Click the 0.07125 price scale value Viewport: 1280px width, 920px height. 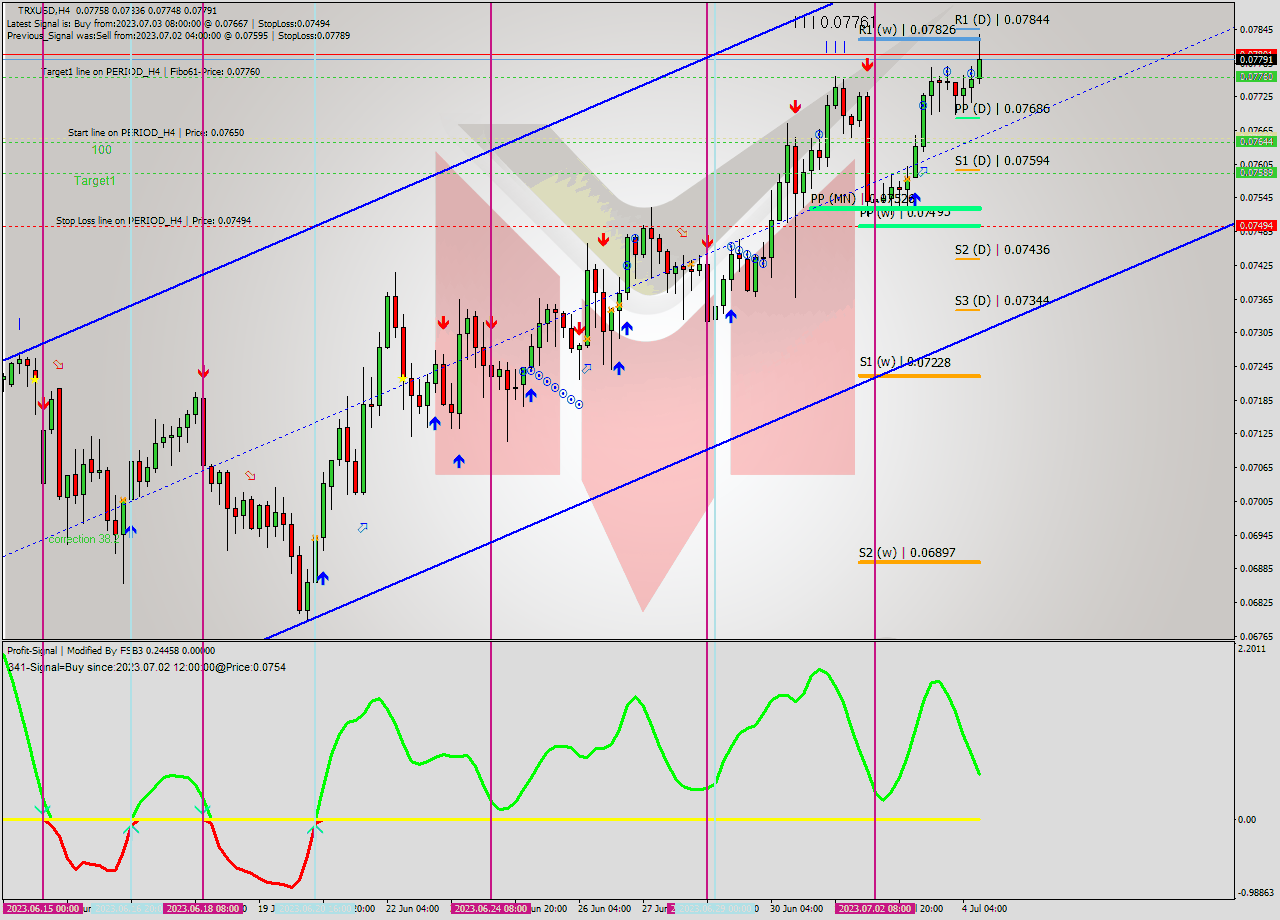(1256, 433)
